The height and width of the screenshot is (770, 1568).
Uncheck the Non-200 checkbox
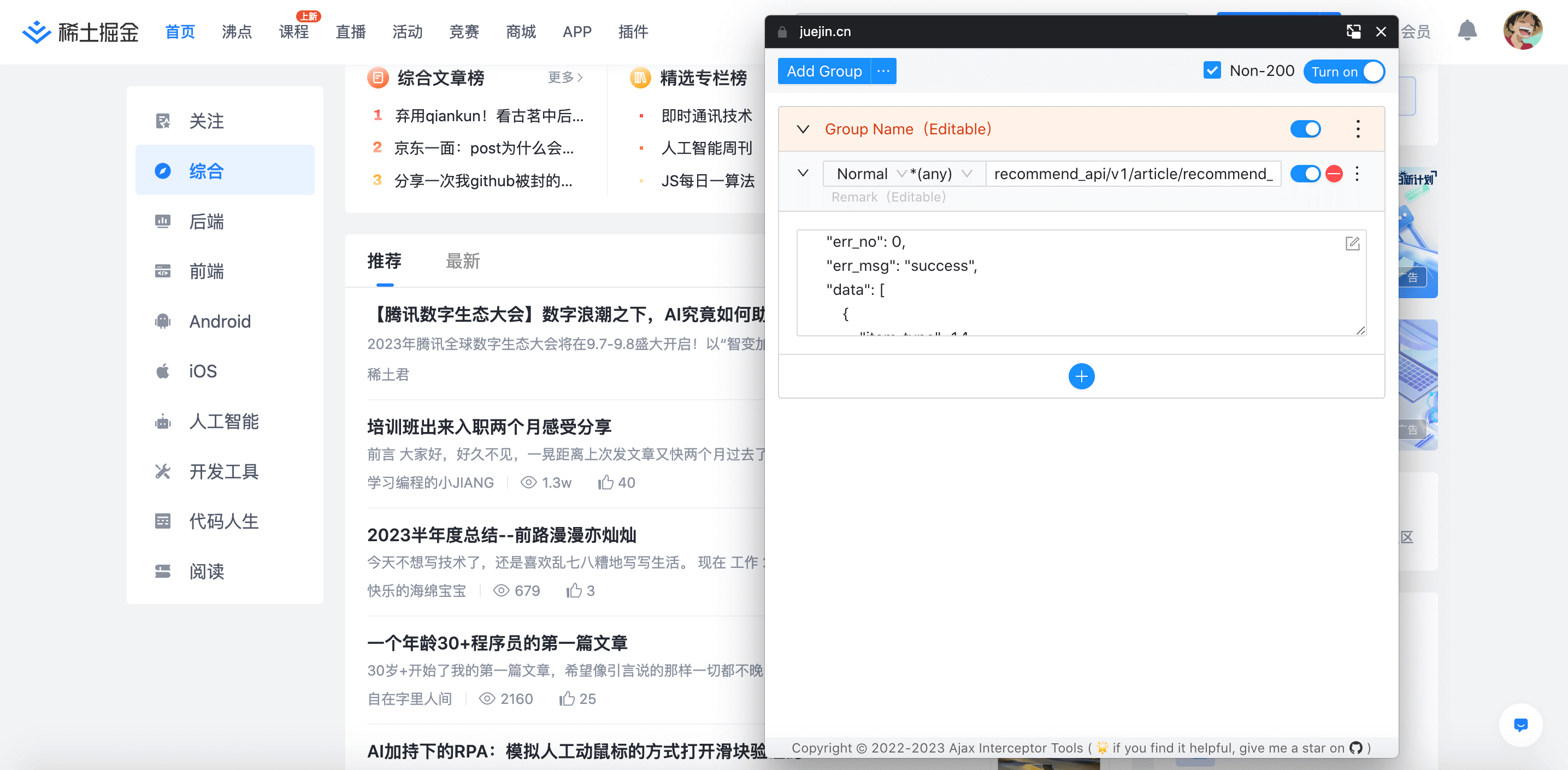coord(1211,70)
